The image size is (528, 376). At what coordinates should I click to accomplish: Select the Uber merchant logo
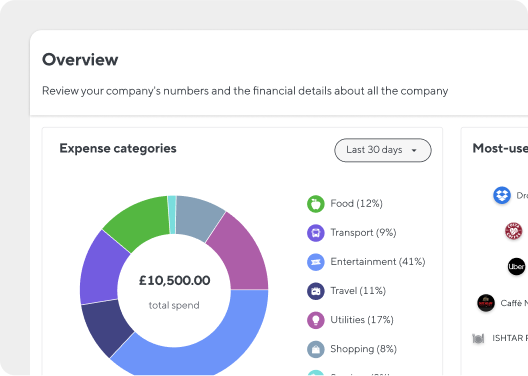516,267
